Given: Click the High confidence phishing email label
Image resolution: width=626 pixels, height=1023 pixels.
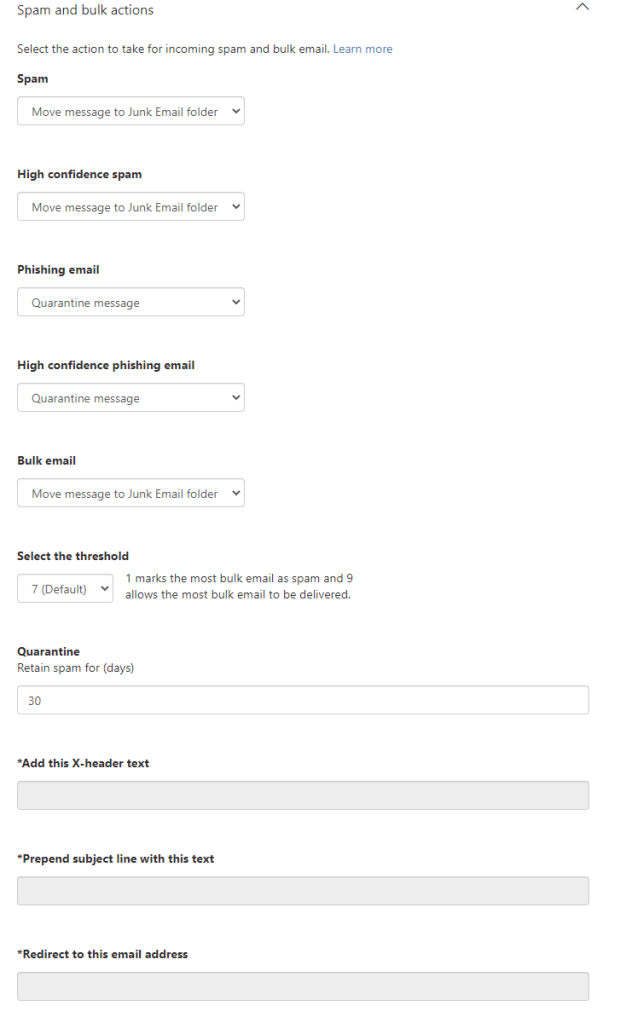Looking at the screenshot, I should coord(106,365).
